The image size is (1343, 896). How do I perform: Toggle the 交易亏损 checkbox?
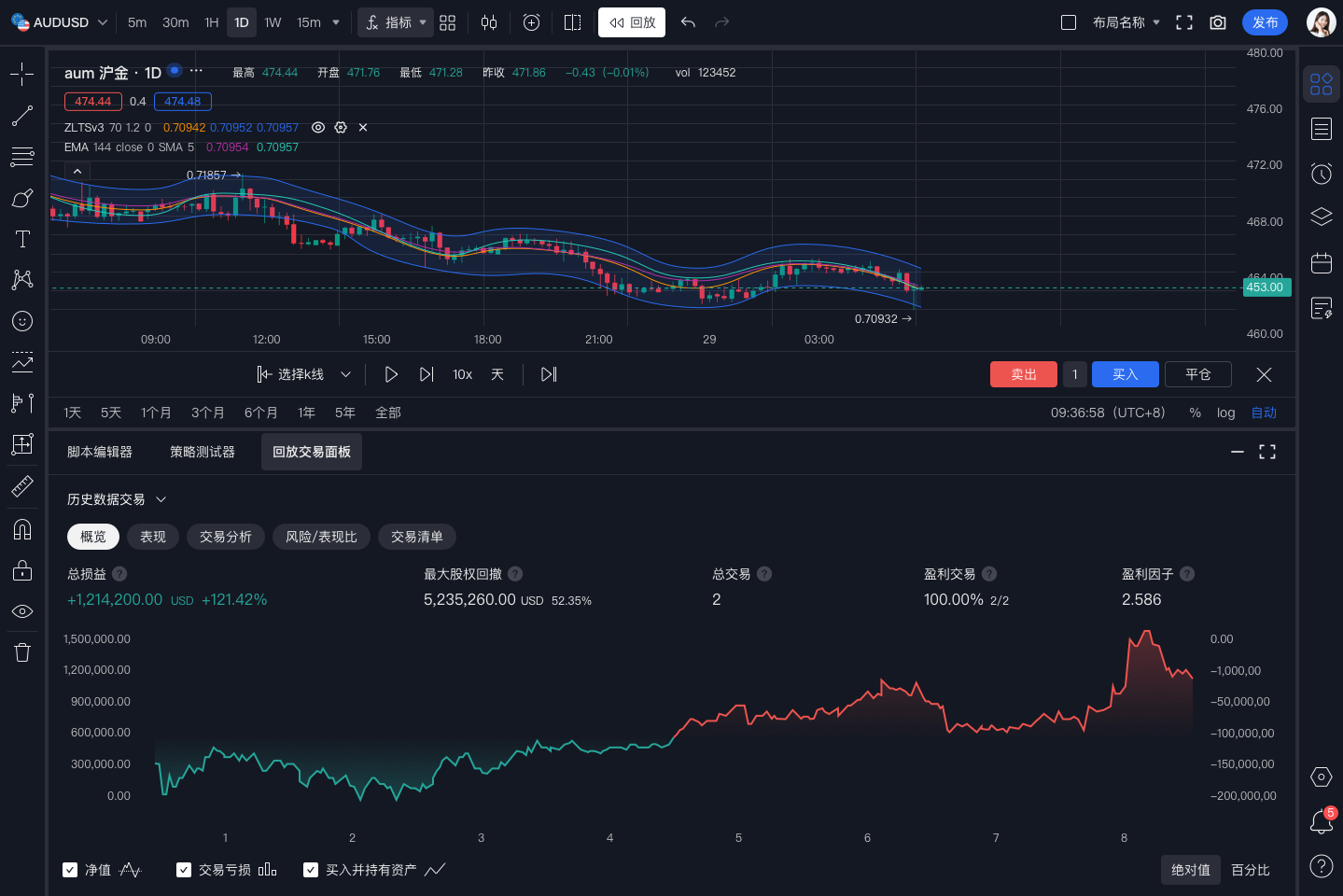pos(184,870)
